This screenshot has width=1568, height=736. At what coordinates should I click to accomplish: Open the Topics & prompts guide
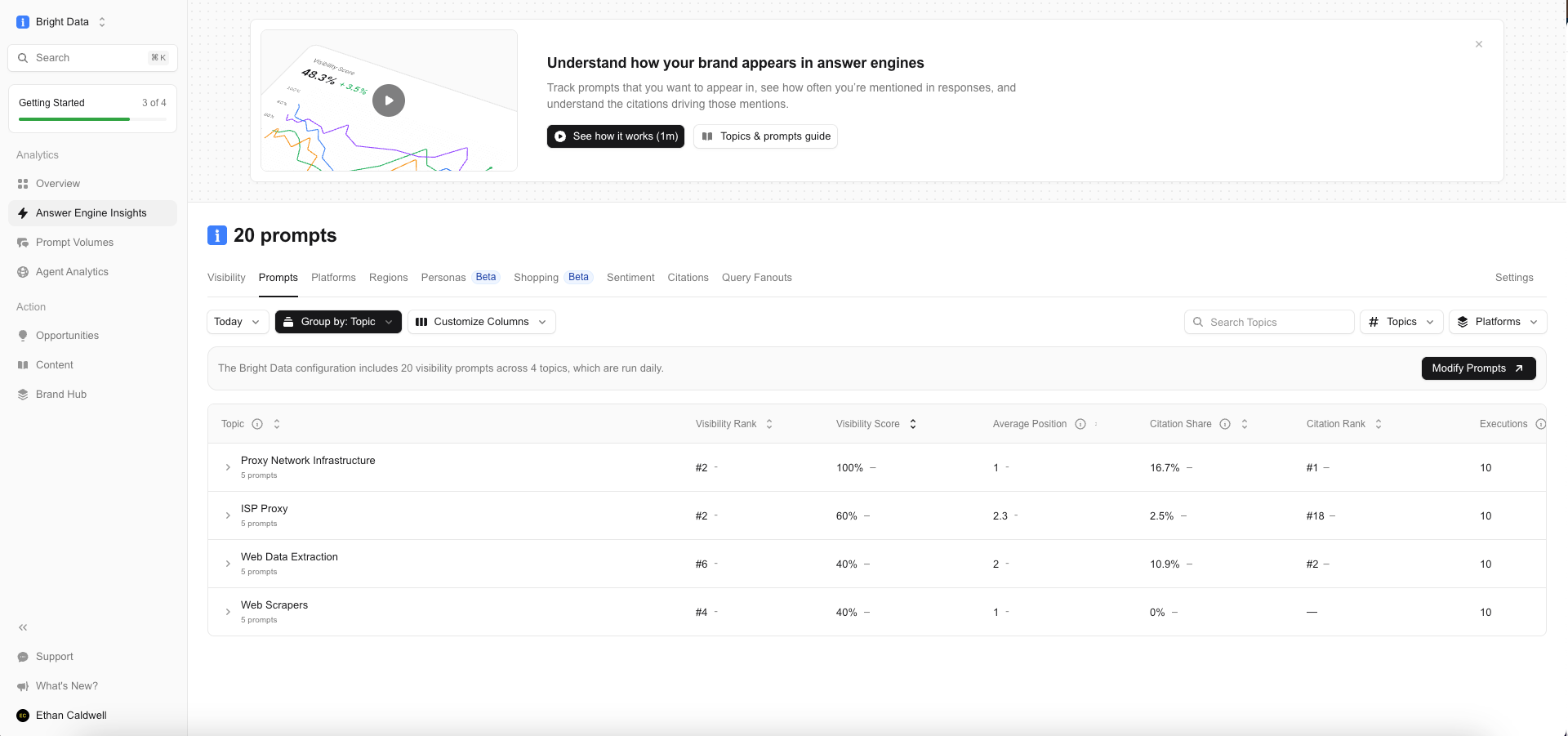click(x=765, y=136)
